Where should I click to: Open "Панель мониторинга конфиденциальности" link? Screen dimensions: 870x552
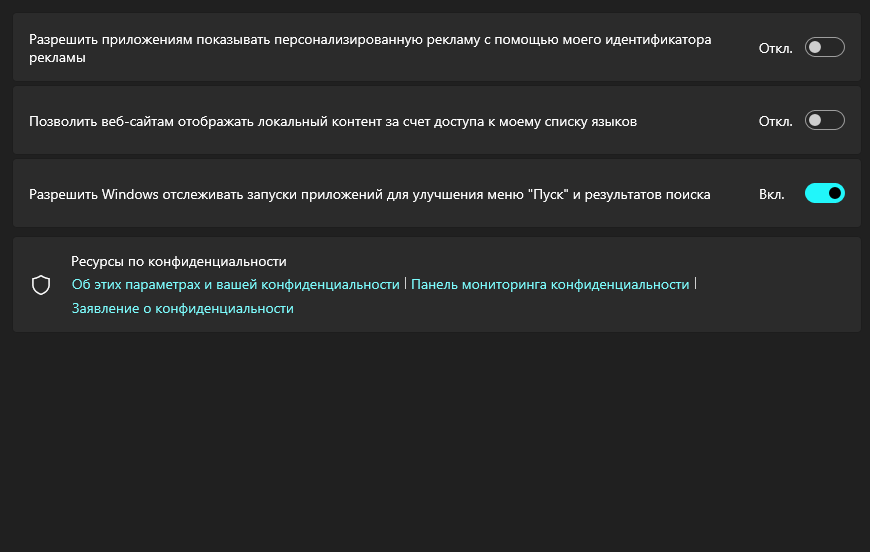[x=550, y=284]
